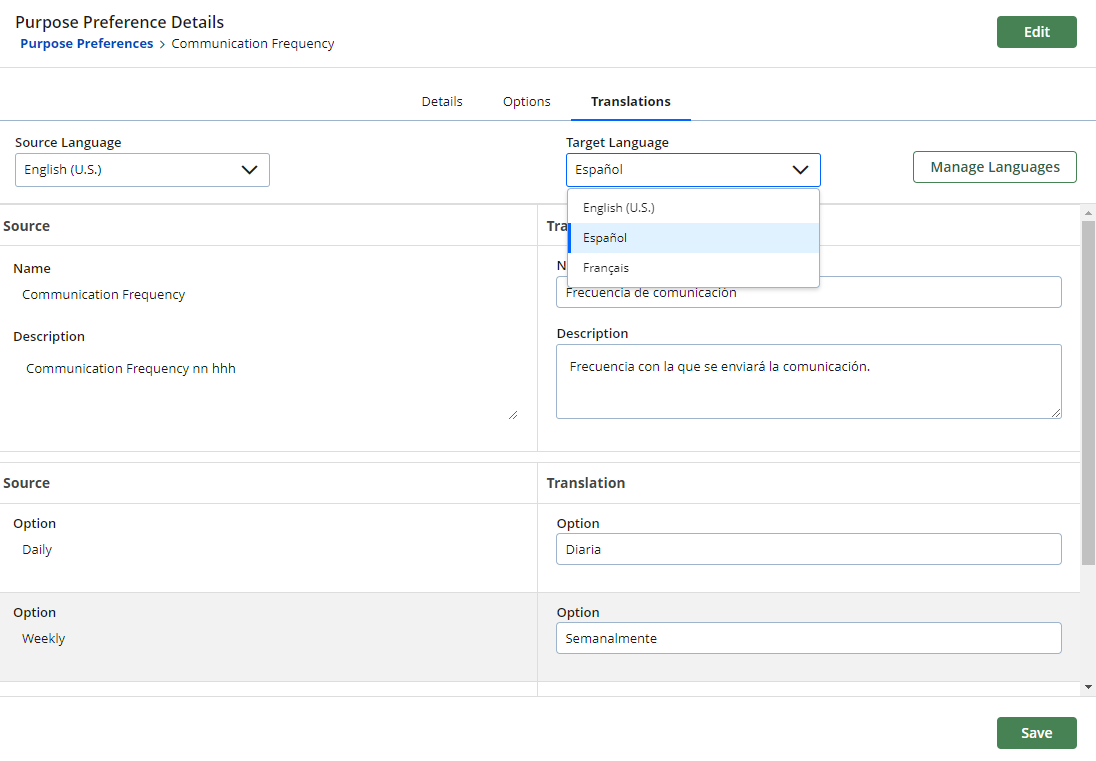Click the green Edit button
Image resolution: width=1096 pixels, height=761 pixels.
click(1036, 31)
